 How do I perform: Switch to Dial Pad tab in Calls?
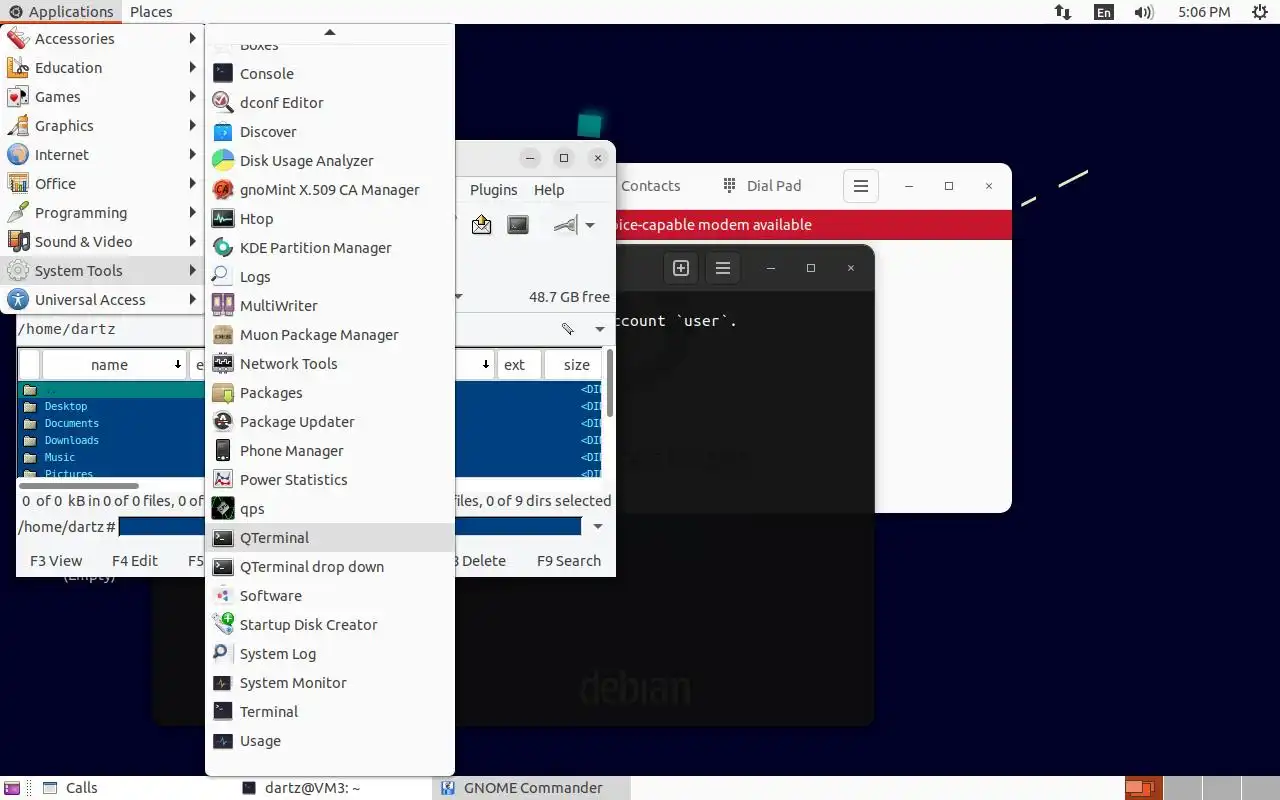[x=762, y=185]
